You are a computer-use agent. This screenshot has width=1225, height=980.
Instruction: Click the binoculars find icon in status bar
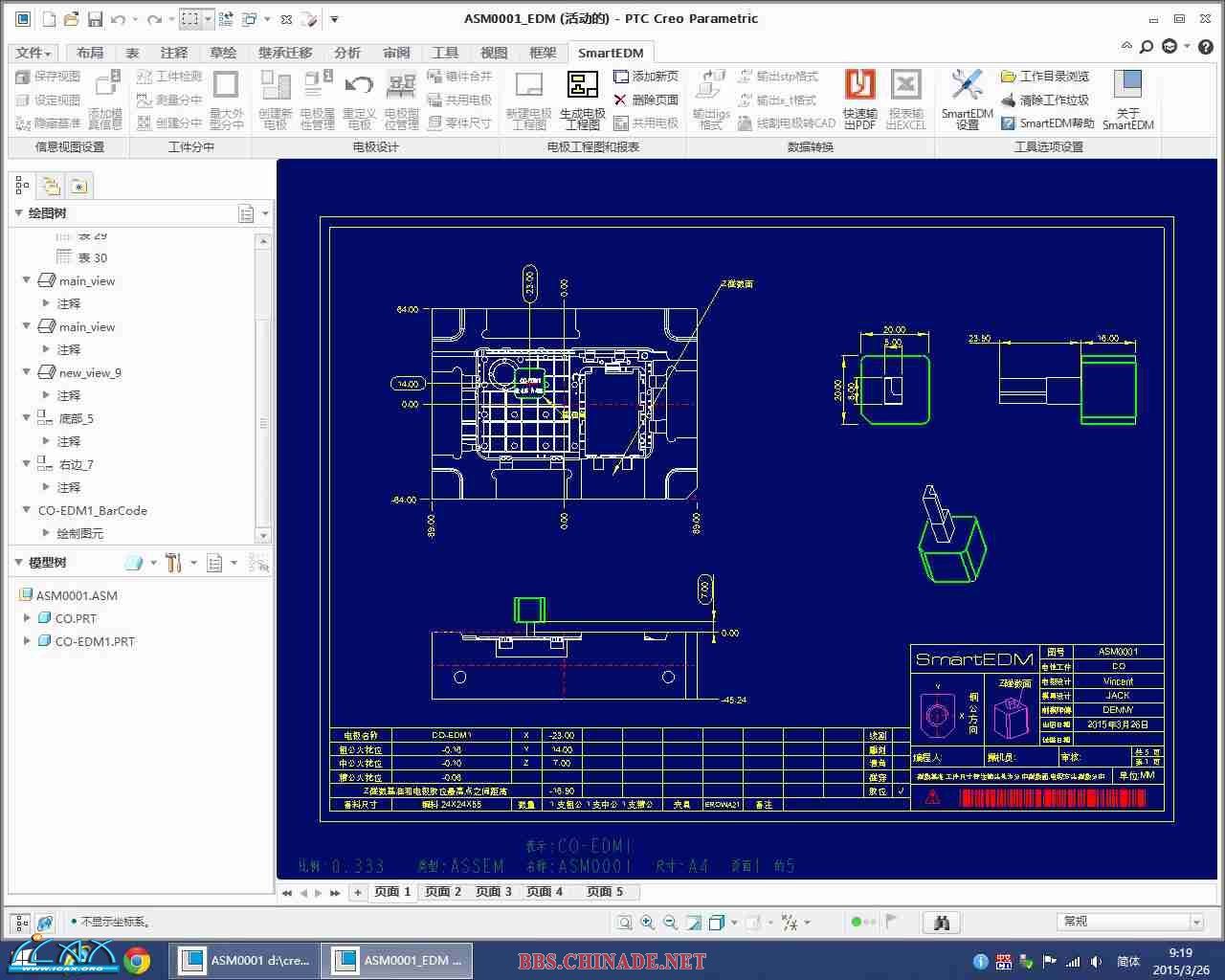[x=942, y=922]
